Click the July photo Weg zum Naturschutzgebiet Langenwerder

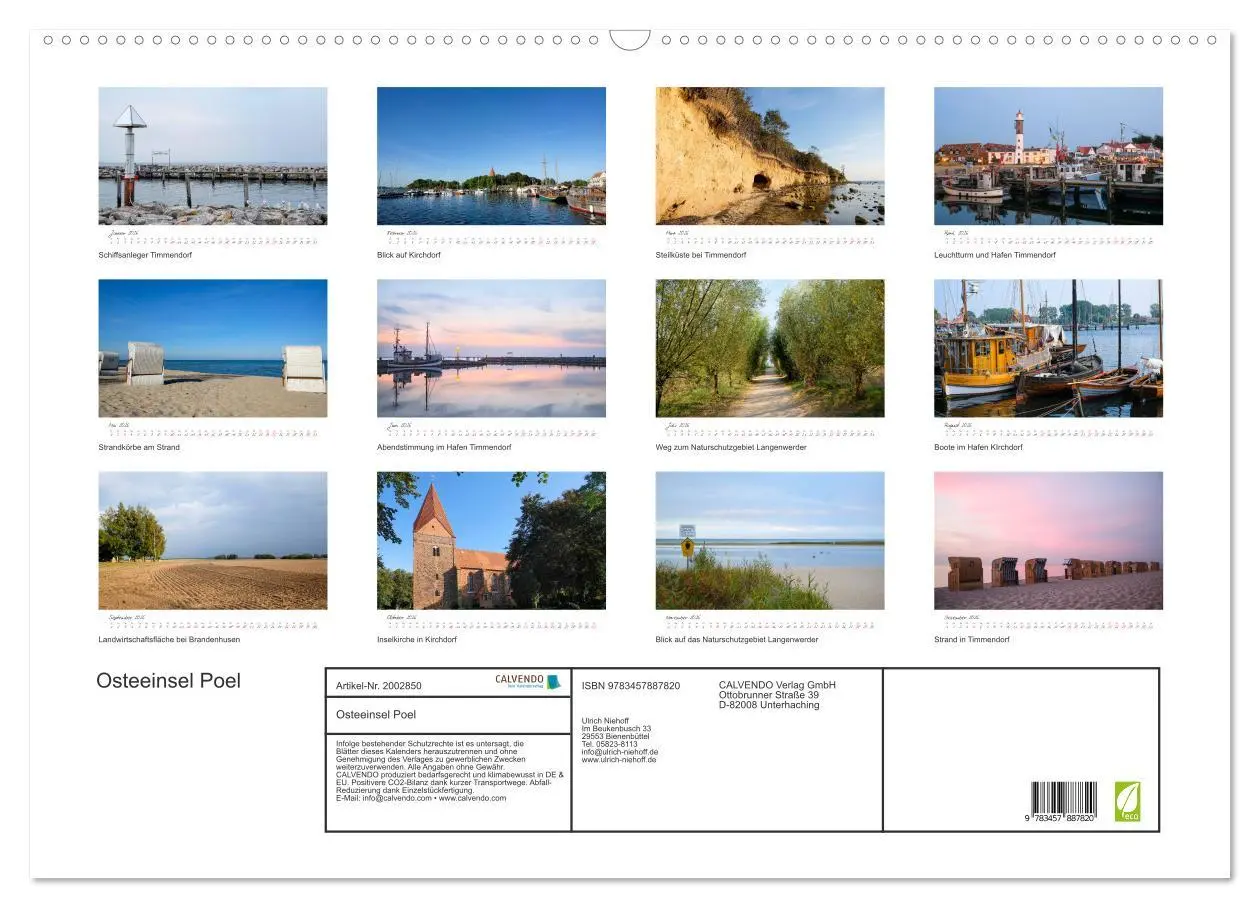(x=770, y=348)
